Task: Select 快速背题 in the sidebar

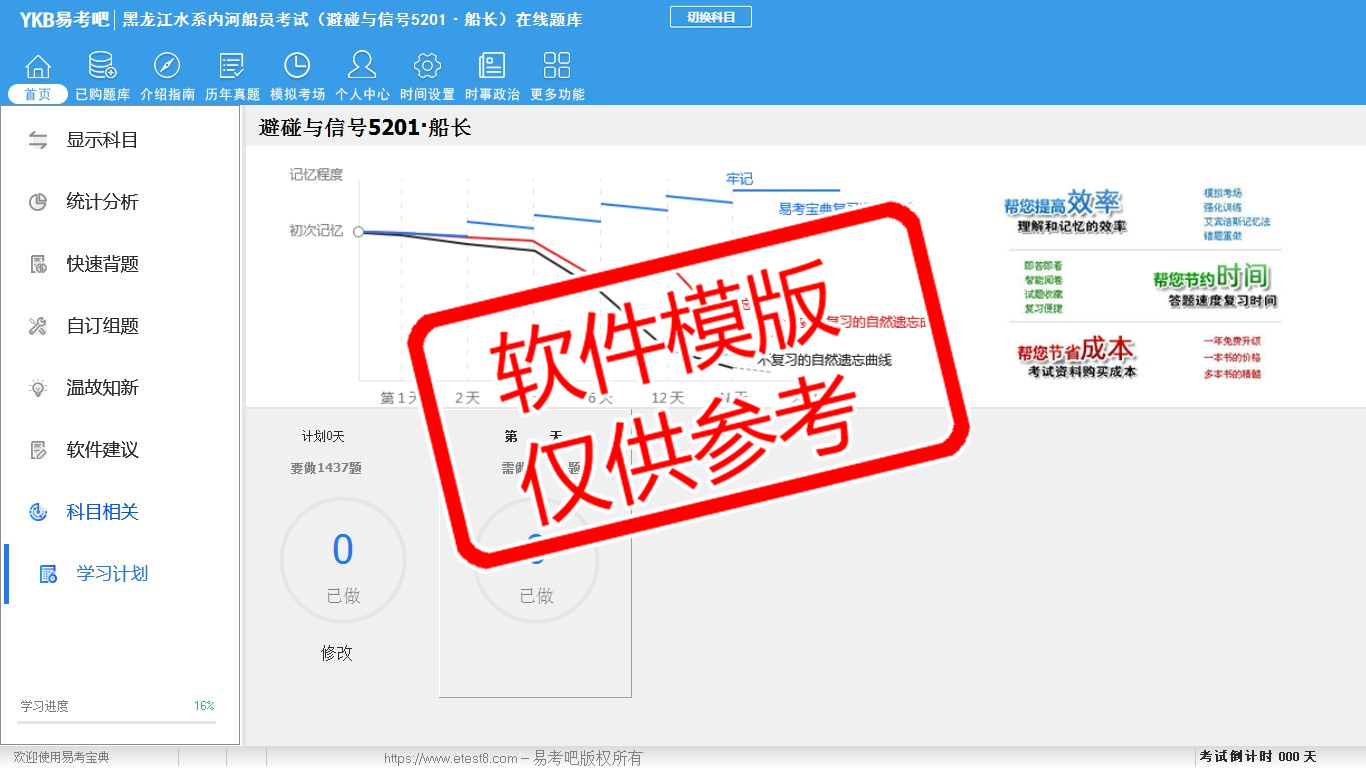Action: [x=101, y=264]
